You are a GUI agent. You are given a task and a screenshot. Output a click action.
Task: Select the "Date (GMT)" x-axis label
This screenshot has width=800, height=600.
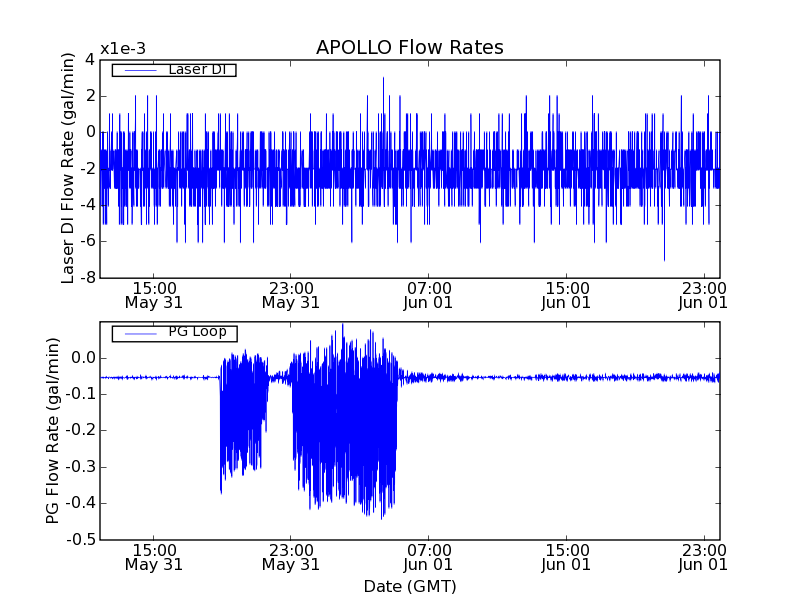point(409,586)
